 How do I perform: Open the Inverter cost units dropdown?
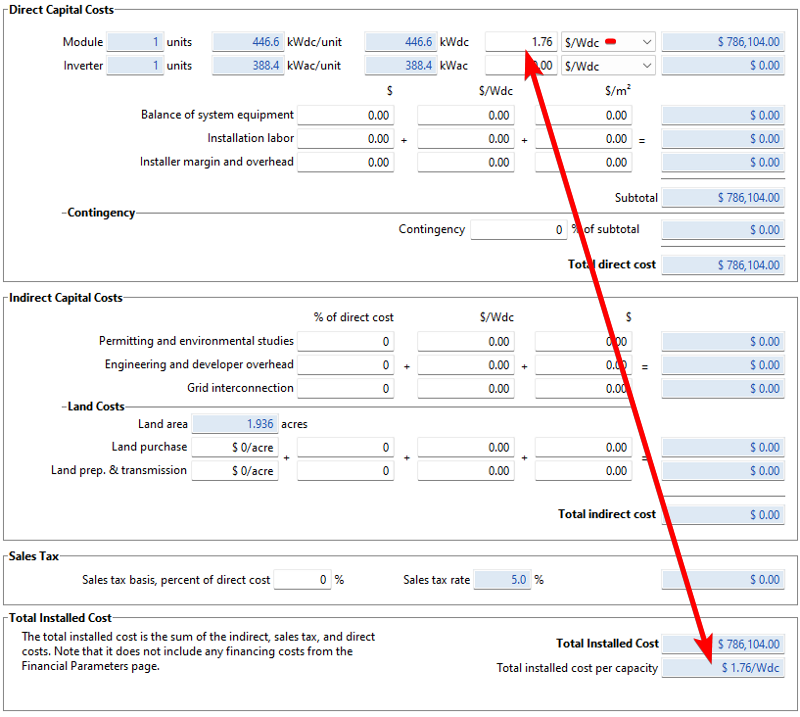[608, 66]
